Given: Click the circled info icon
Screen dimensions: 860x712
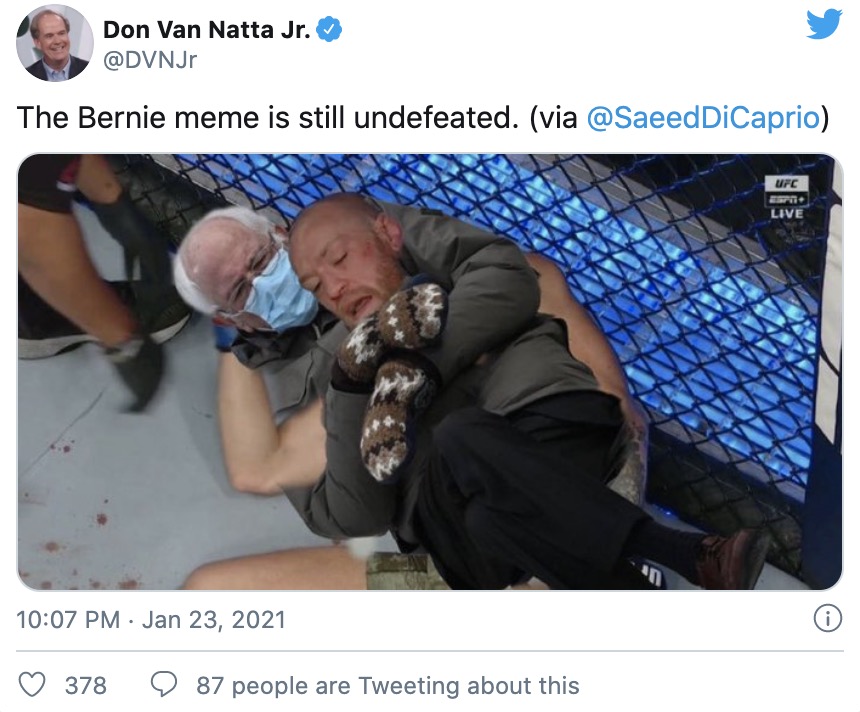Looking at the screenshot, I should pyautogui.click(x=827, y=620).
